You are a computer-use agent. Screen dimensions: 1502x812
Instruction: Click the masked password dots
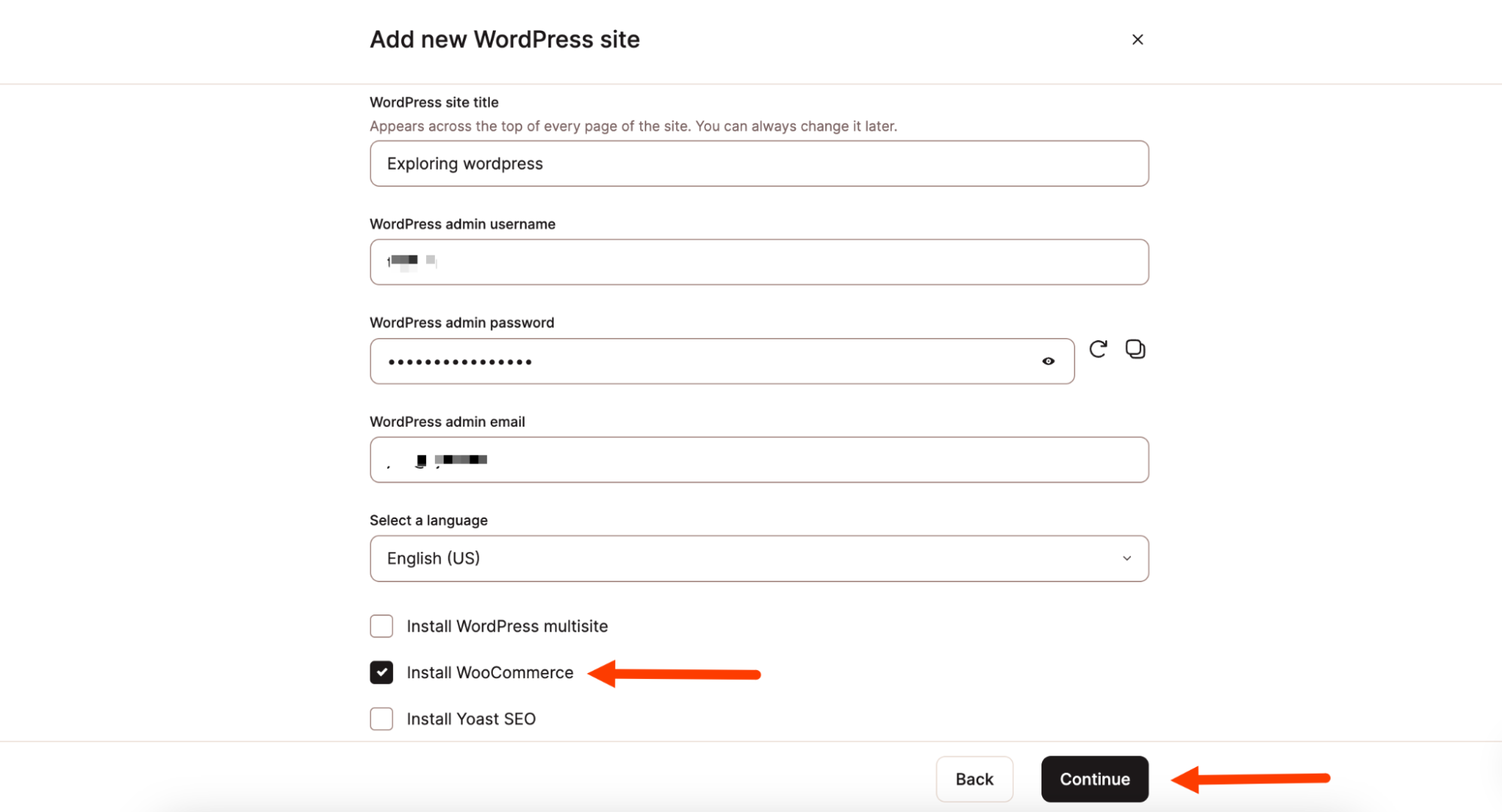[x=459, y=361]
